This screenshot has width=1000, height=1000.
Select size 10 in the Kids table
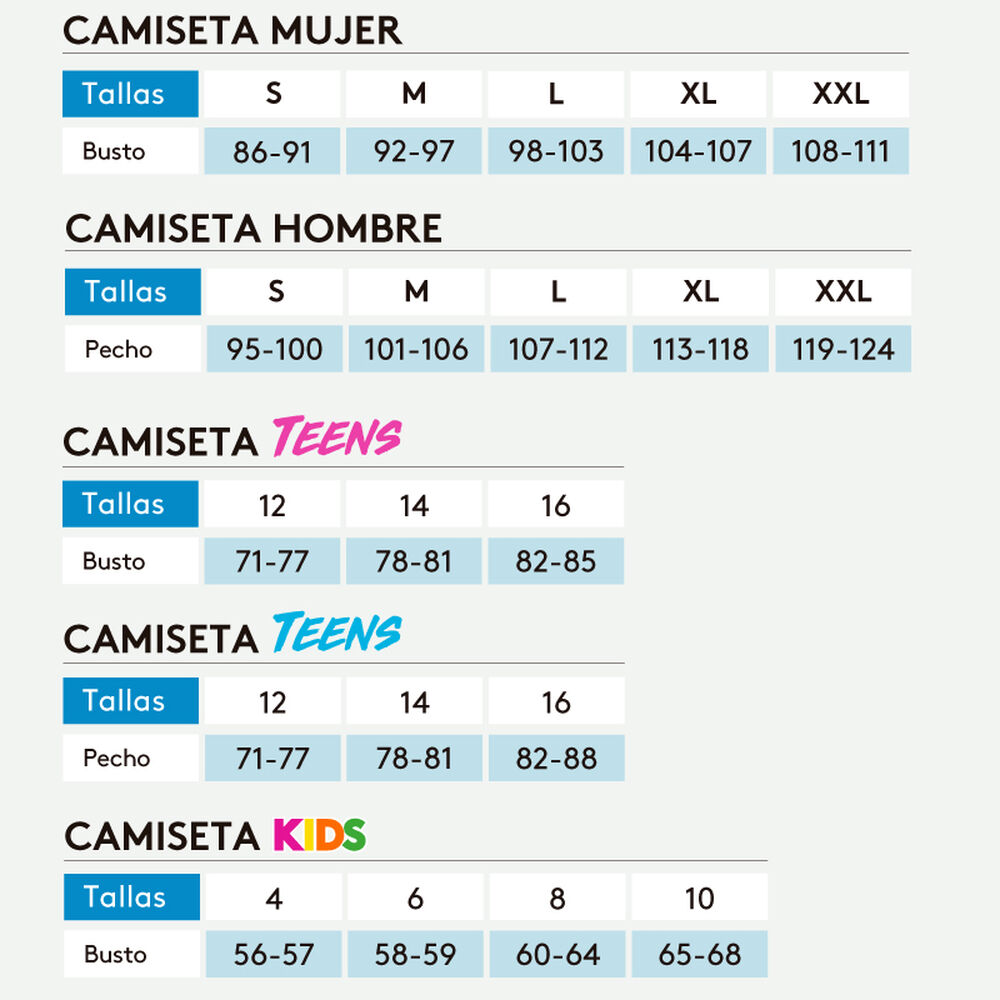pos(700,897)
